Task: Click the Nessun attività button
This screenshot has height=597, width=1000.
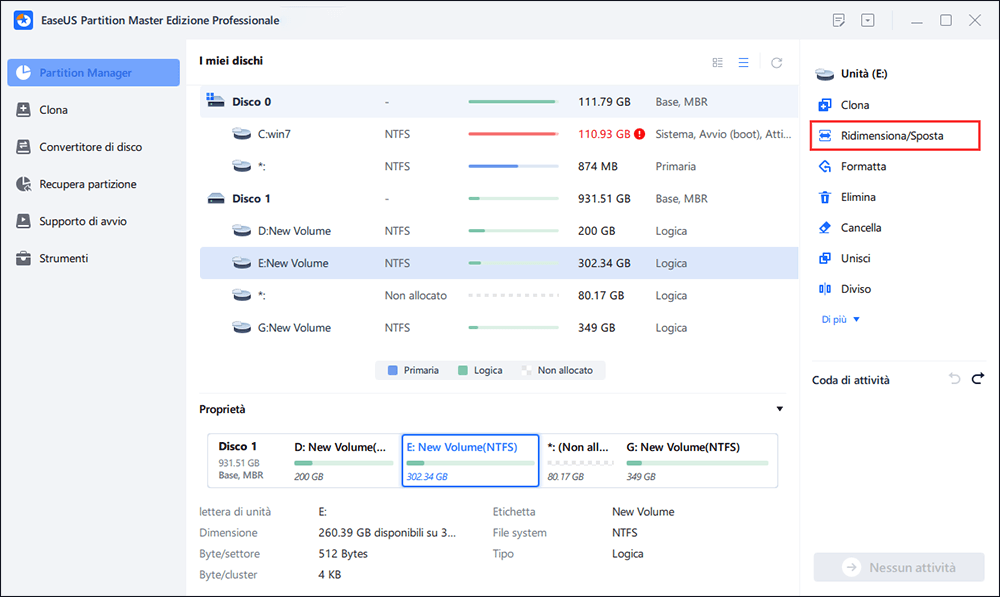Action: pyautogui.click(x=899, y=567)
